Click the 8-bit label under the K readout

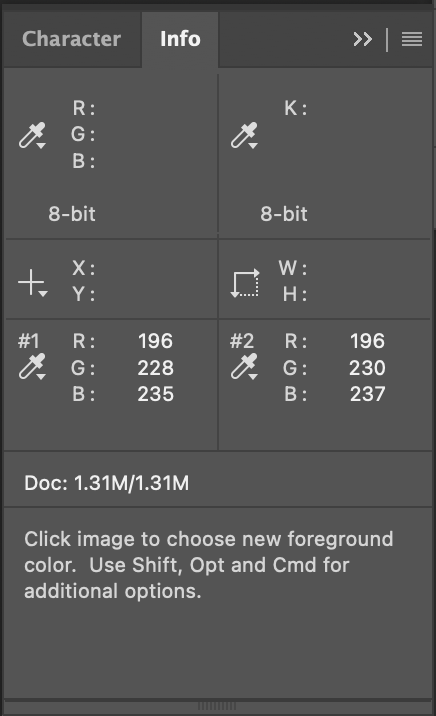tap(284, 214)
